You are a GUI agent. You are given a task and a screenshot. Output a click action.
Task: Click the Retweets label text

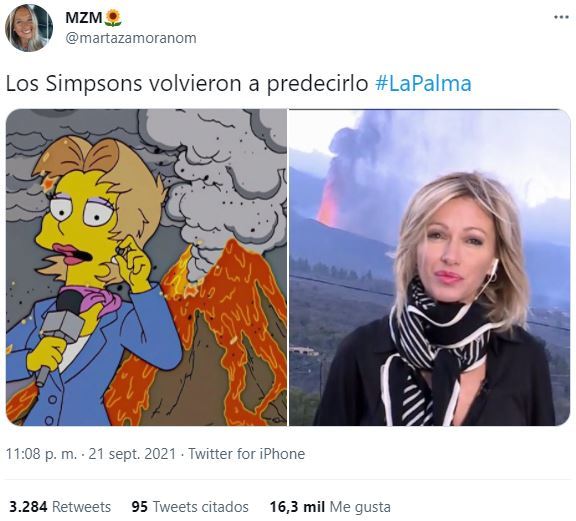[81, 507]
